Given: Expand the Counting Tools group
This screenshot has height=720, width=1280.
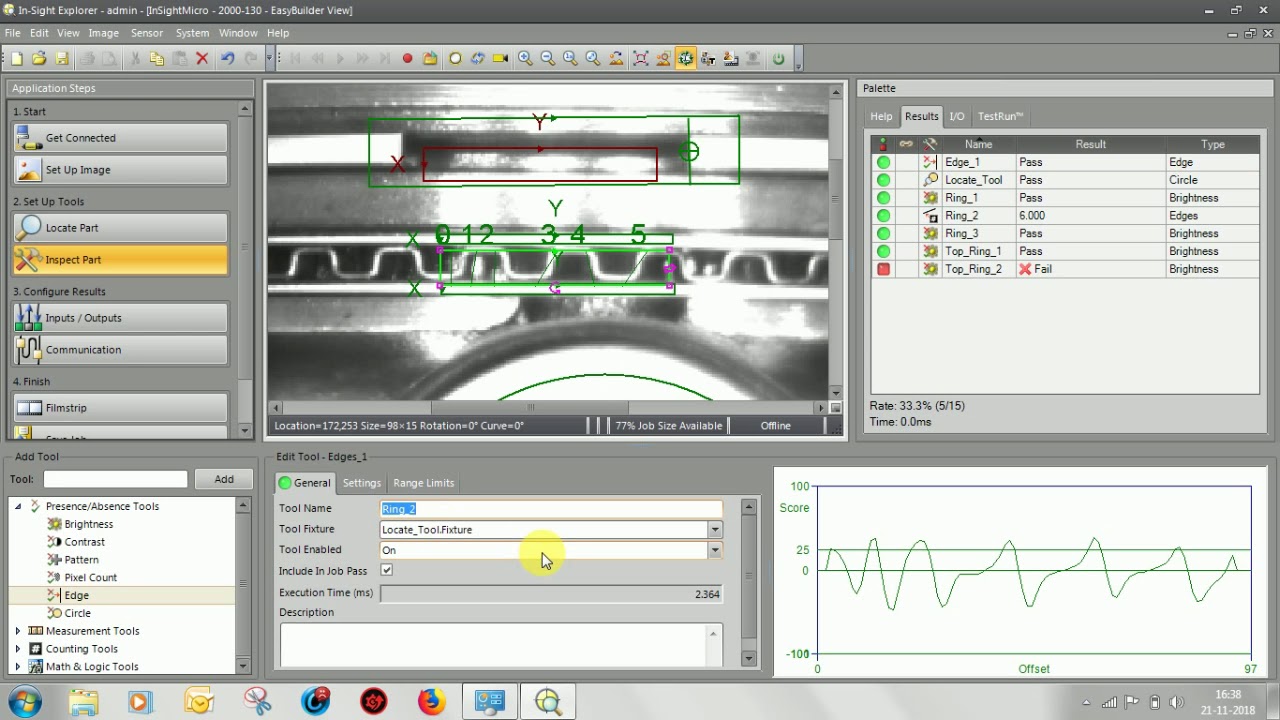Looking at the screenshot, I should coord(18,649).
